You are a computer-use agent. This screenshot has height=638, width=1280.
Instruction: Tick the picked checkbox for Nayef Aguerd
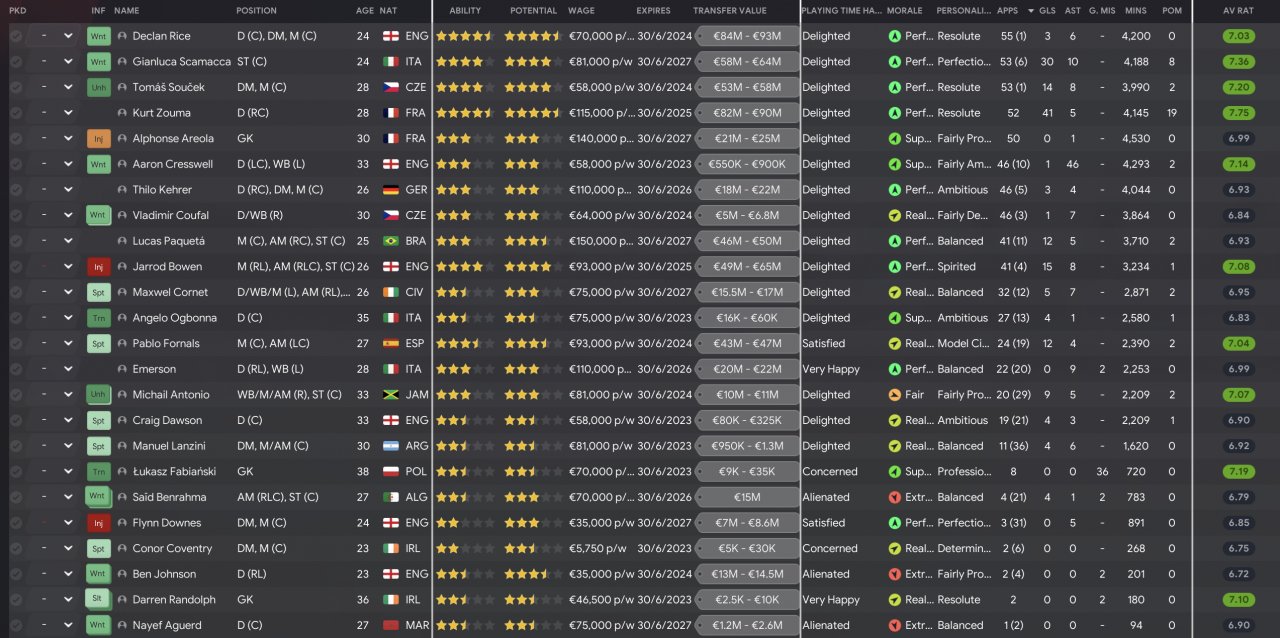coord(16,625)
